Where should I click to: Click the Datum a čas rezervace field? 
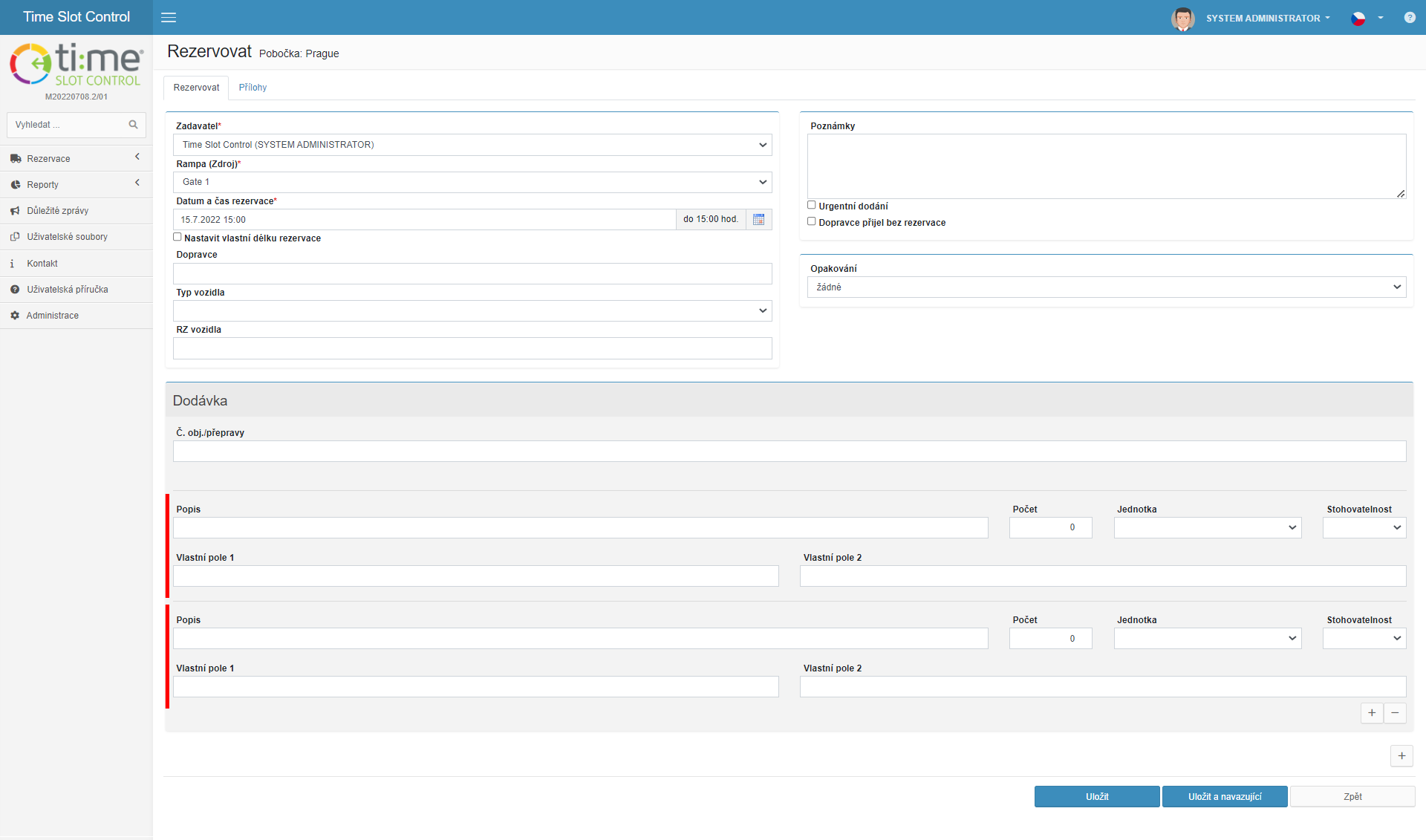[424, 219]
